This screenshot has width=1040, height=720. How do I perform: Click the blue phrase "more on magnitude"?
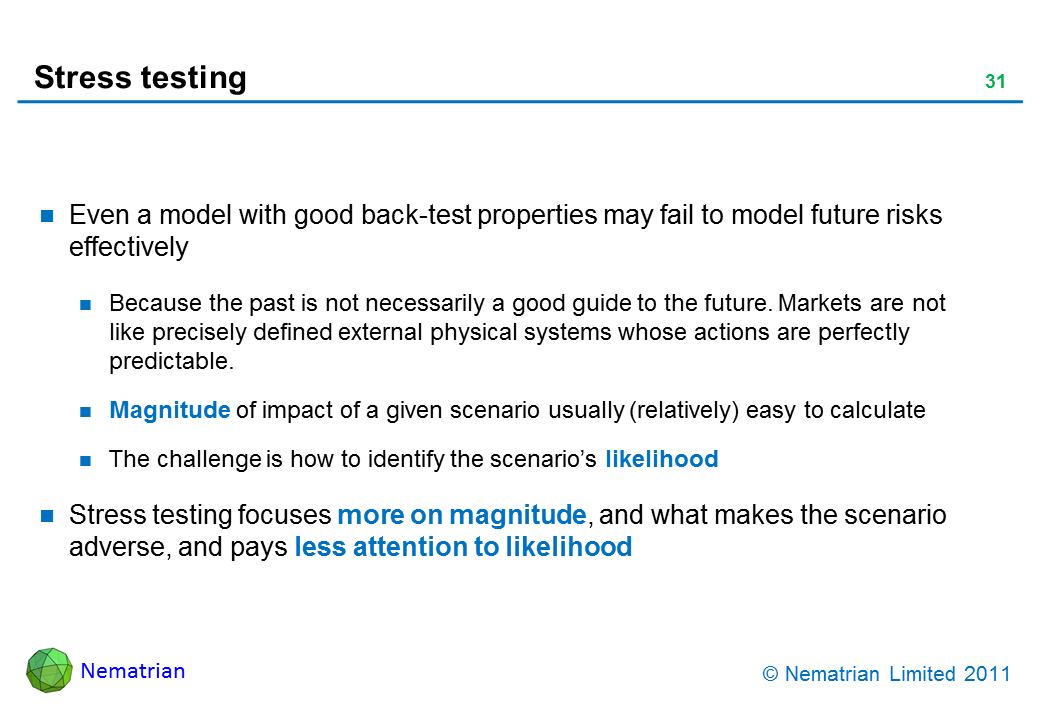(461, 516)
